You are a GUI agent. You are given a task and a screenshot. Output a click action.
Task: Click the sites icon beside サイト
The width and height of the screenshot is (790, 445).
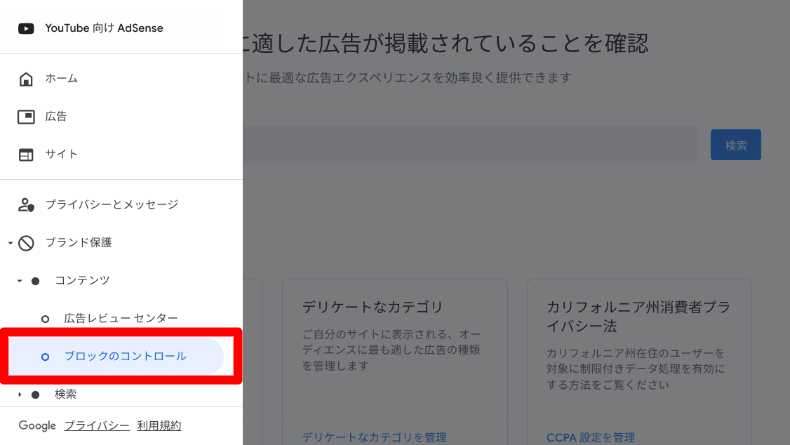(x=26, y=155)
